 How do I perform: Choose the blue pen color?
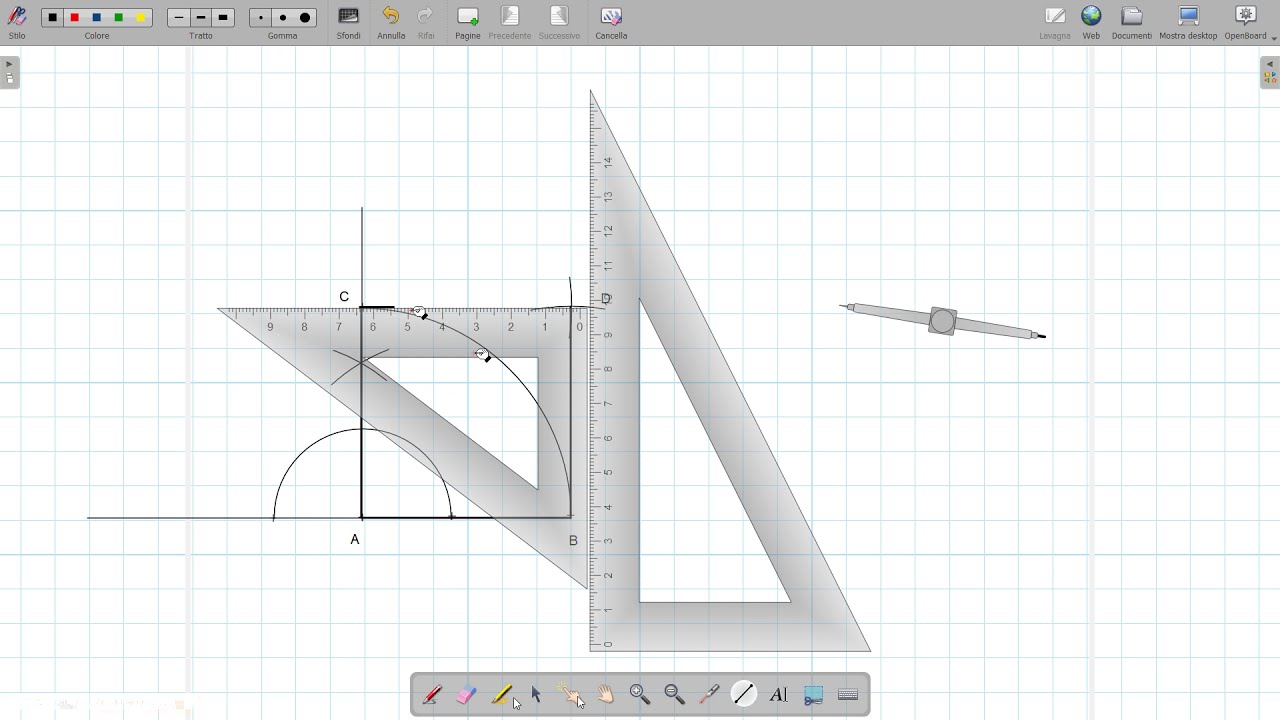(97, 18)
